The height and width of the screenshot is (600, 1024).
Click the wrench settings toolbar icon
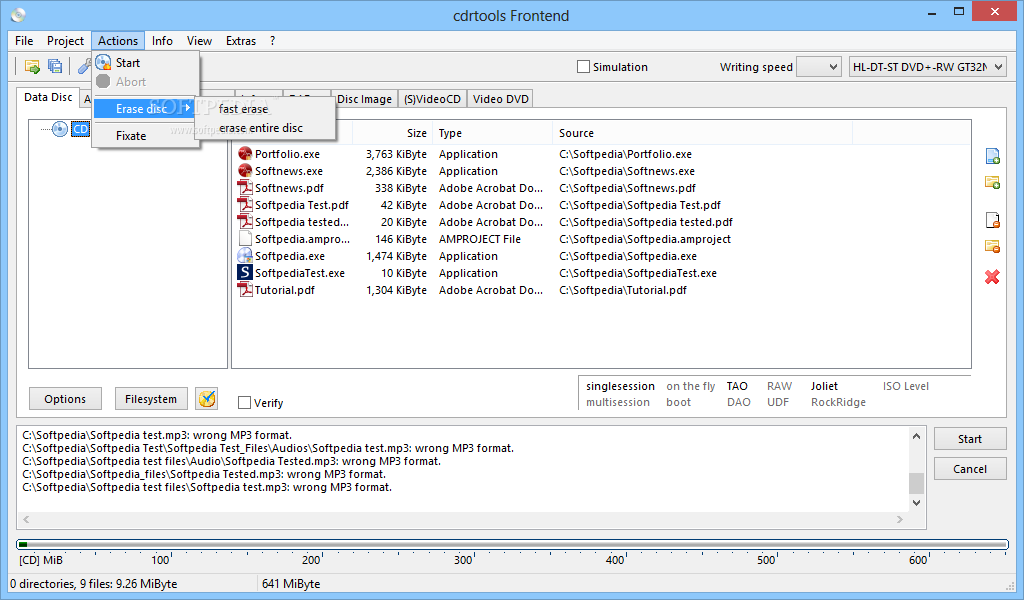84,66
